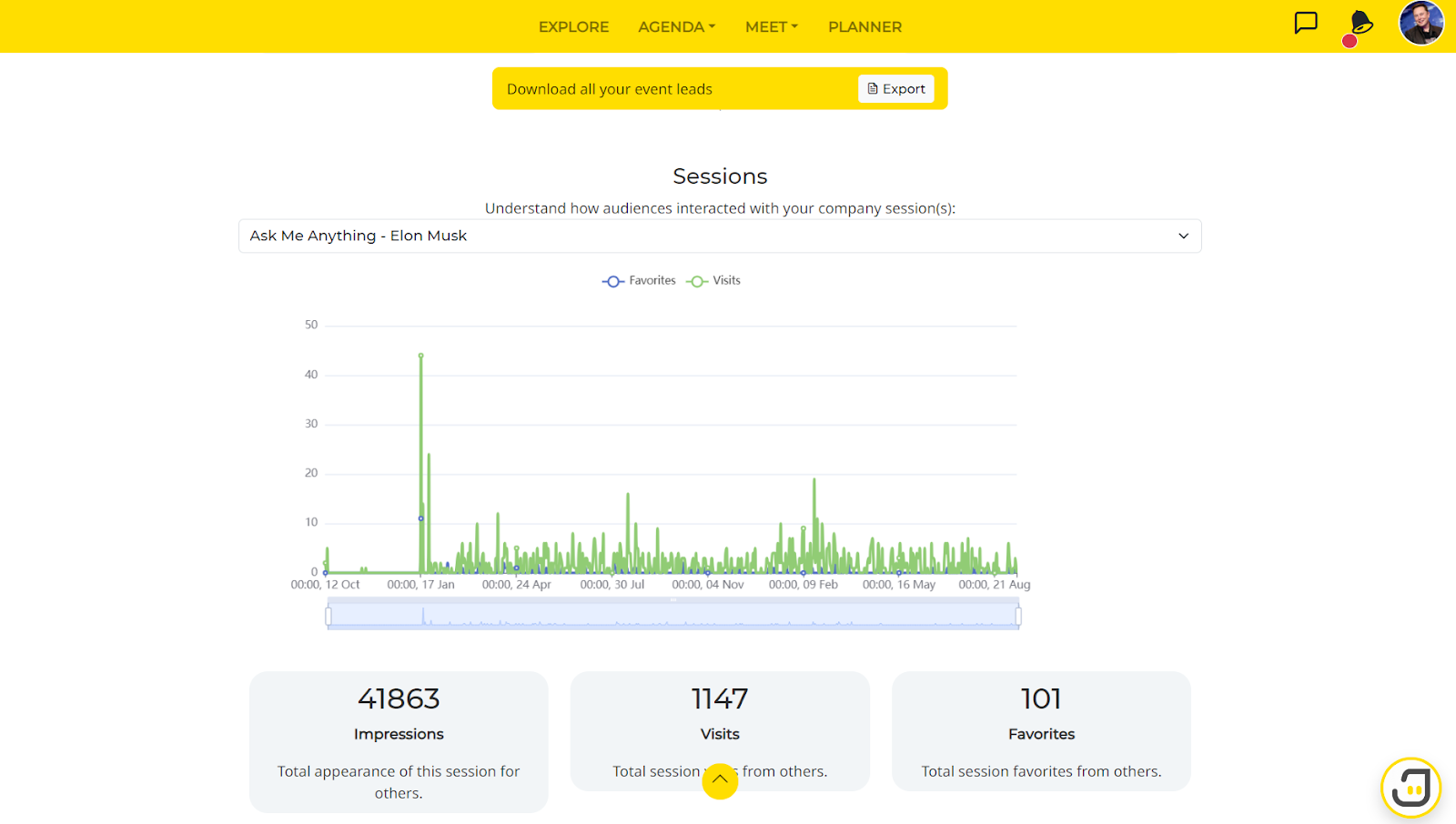Open the notifications bell

tap(1360, 25)
